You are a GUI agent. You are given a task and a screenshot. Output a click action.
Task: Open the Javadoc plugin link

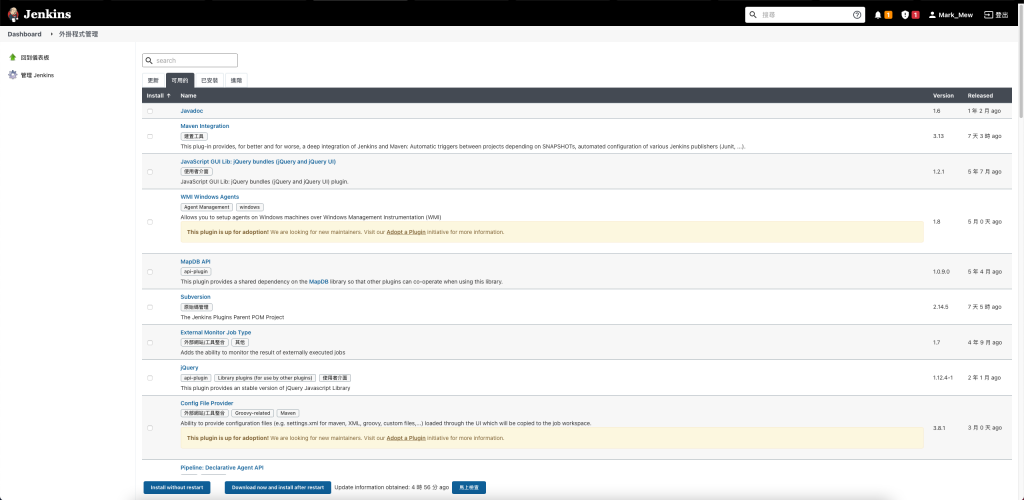coord(191,111)
